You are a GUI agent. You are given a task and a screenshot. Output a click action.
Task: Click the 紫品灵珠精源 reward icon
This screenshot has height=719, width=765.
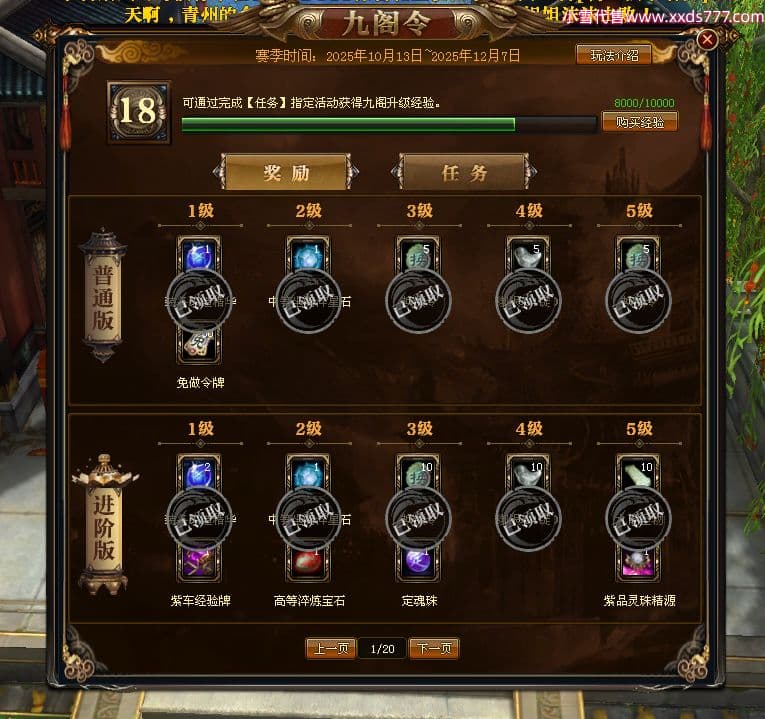click(638, 564)
